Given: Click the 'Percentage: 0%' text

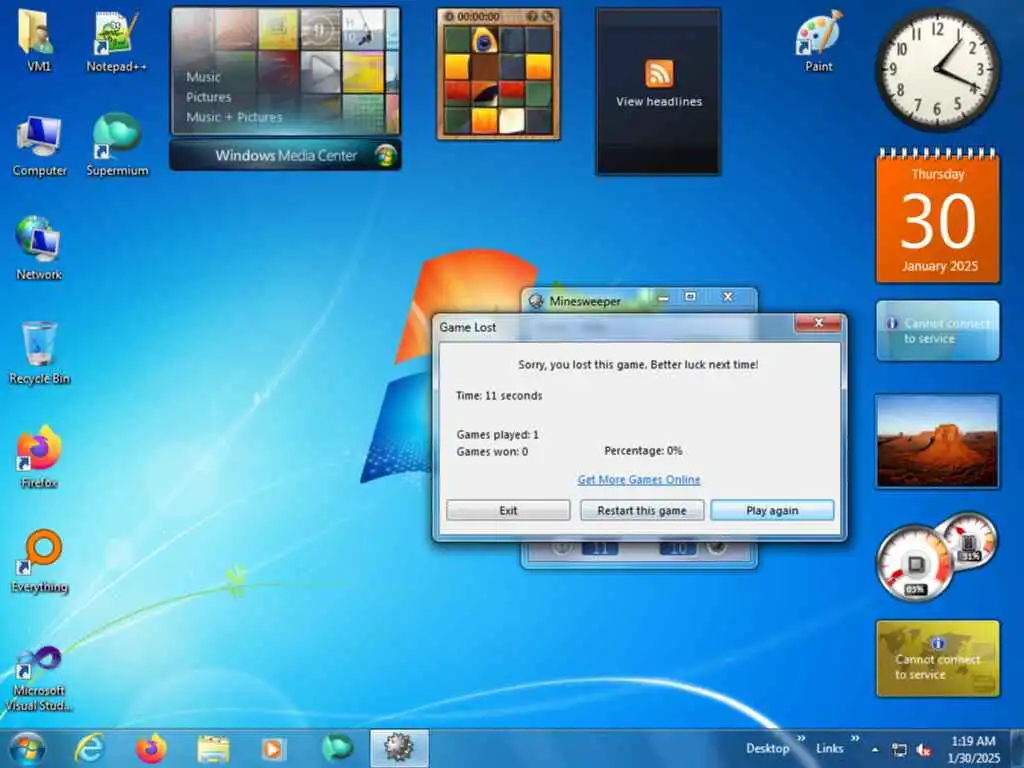Looking at the screenshot, I should 643,451.
